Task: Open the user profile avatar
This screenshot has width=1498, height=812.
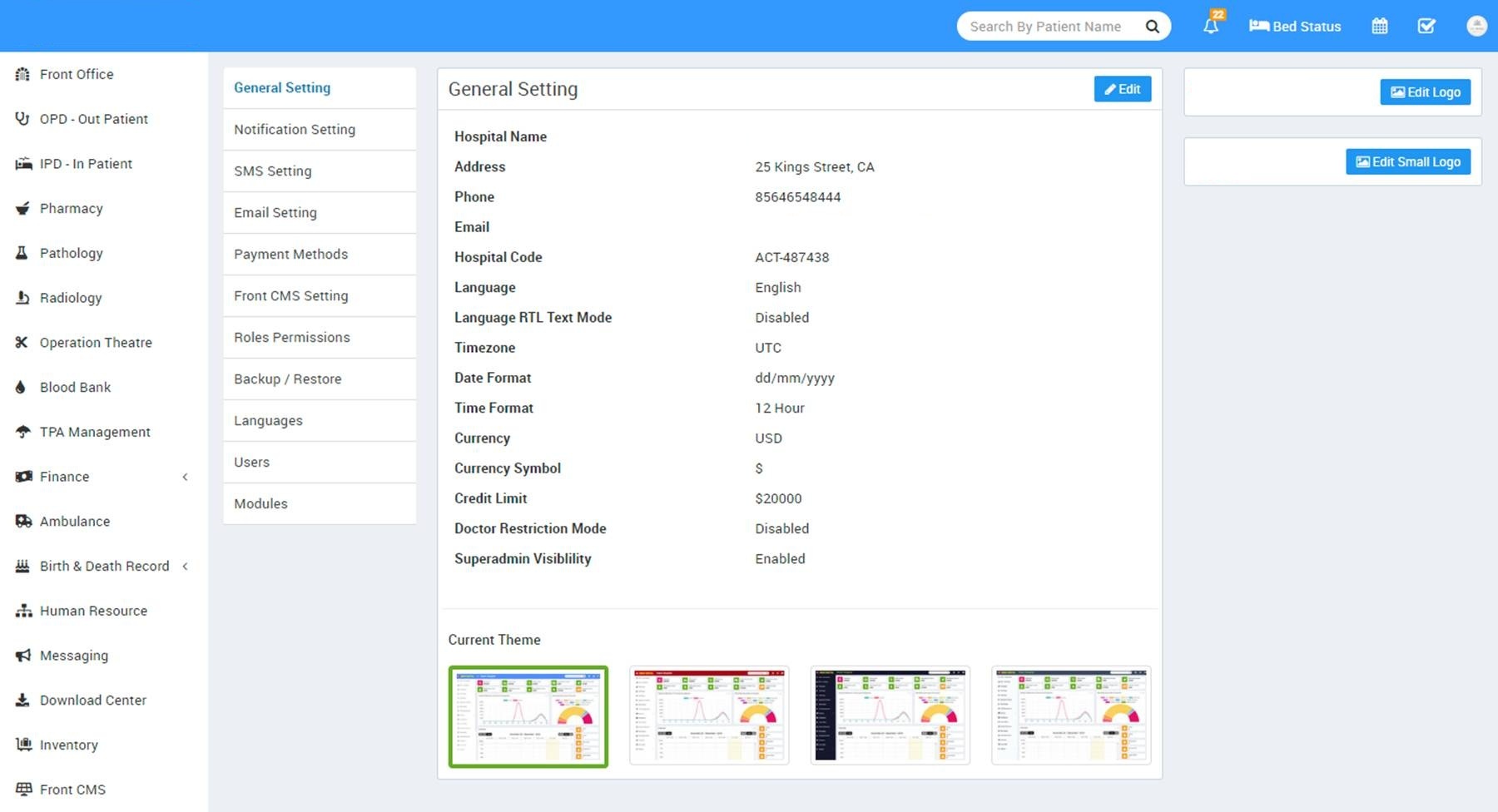Action: pyautogui.click(x=1476, y=27)
